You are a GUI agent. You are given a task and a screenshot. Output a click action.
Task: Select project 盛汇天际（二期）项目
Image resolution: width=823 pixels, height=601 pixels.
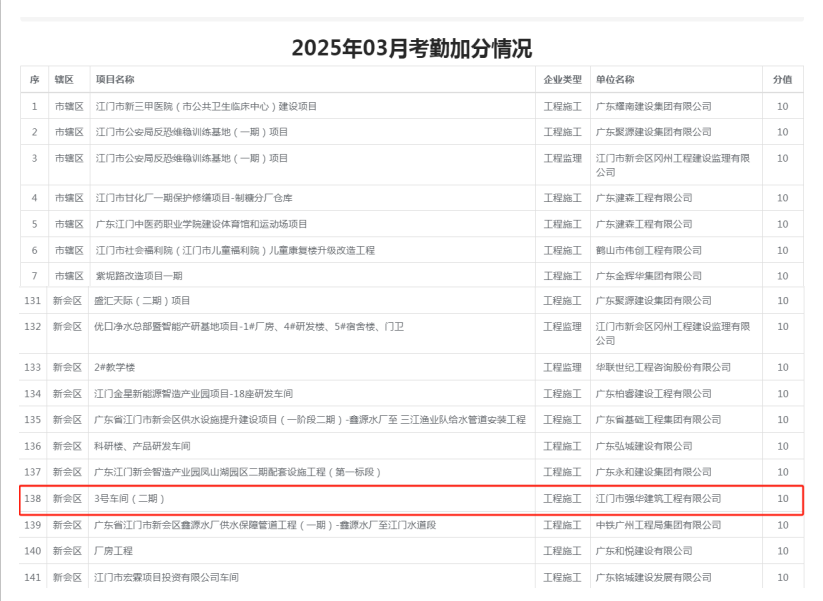click(142, 301)
